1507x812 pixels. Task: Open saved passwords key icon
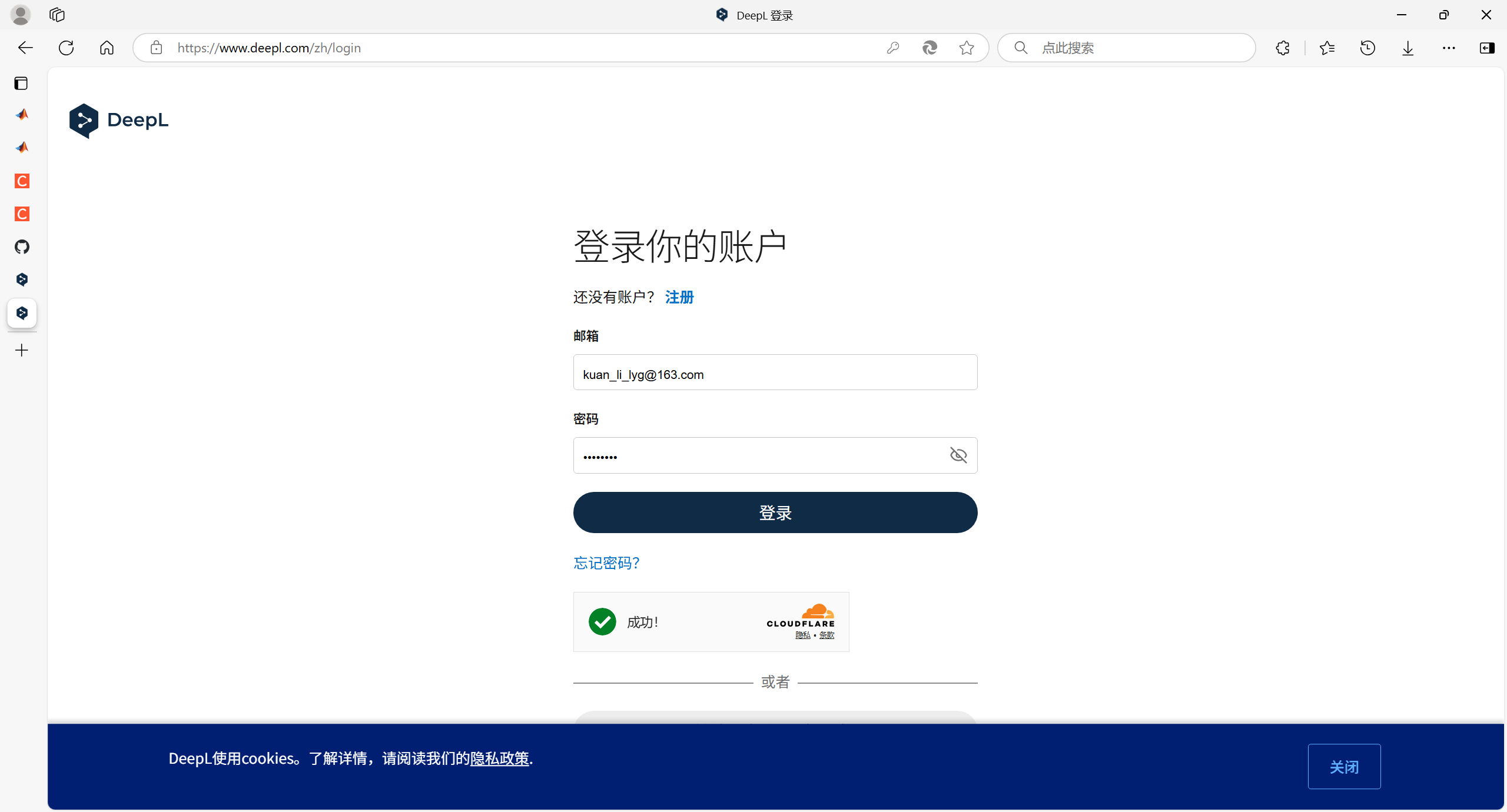pos(892,48)
